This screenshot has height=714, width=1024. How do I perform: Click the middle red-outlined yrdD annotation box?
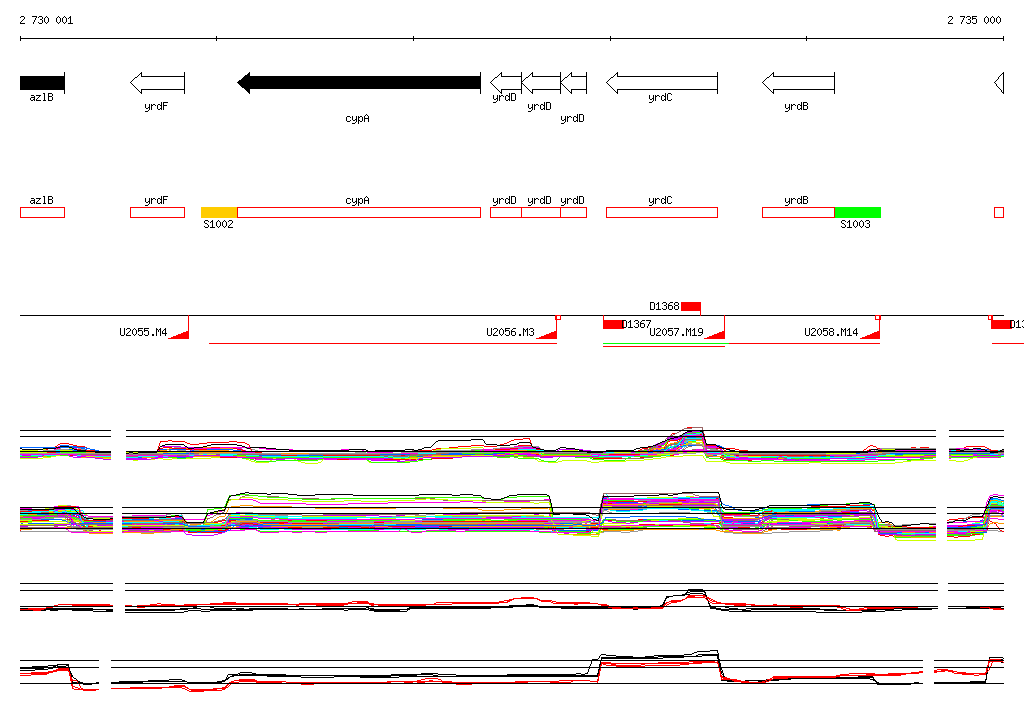coord(541,212)
